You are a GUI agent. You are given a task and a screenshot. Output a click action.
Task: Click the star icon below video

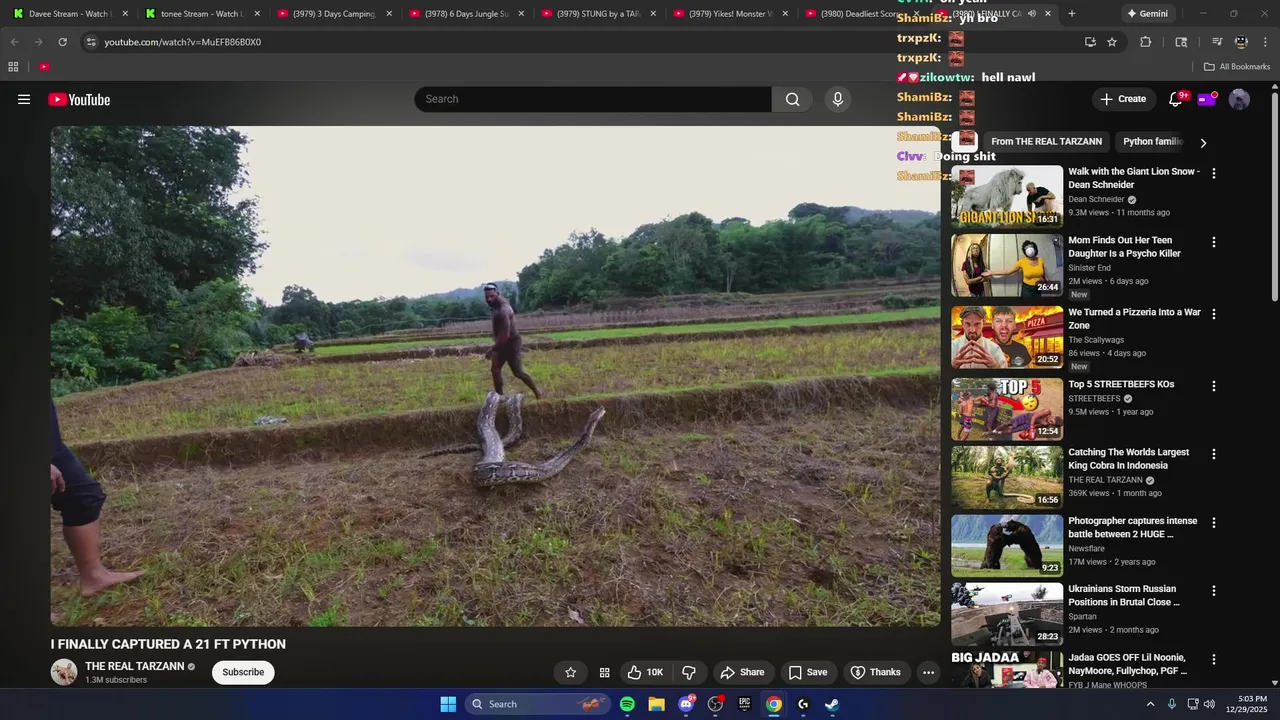tap(570, 672)
